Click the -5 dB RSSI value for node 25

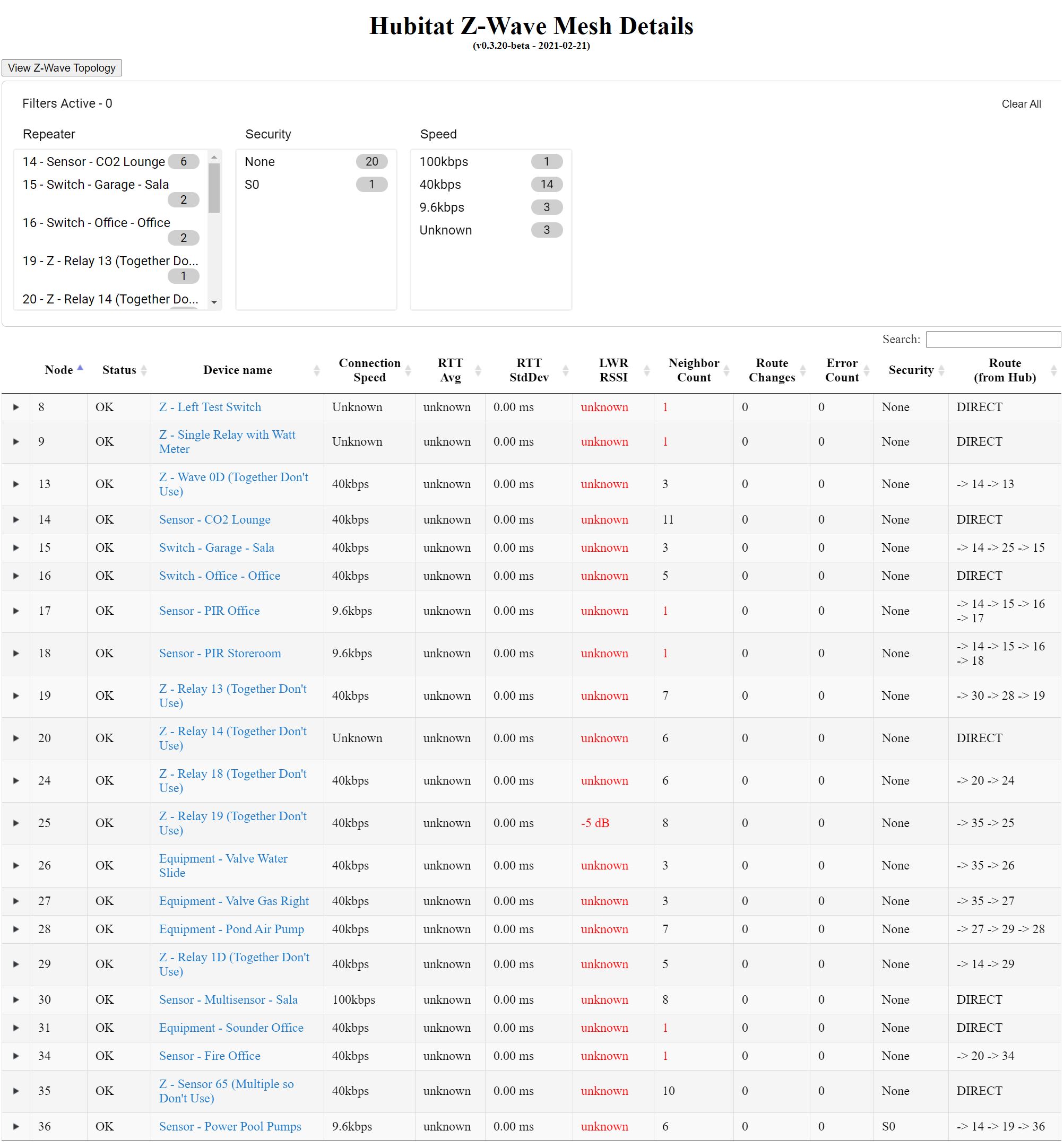pos(595,823)
